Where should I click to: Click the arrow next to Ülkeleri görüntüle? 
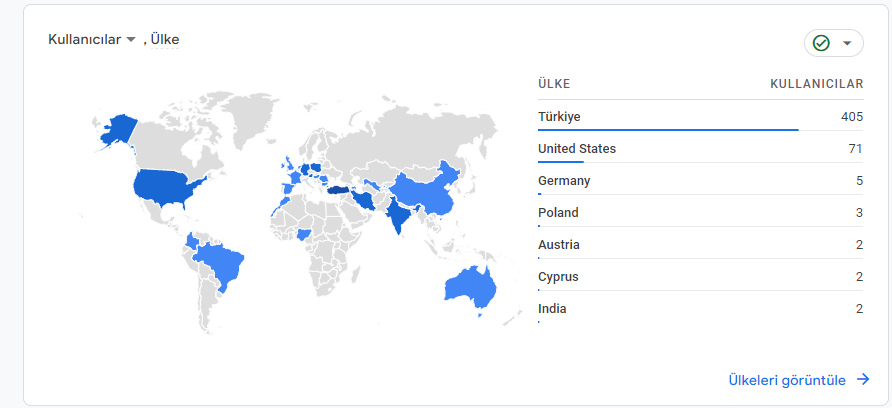(863, 380)
